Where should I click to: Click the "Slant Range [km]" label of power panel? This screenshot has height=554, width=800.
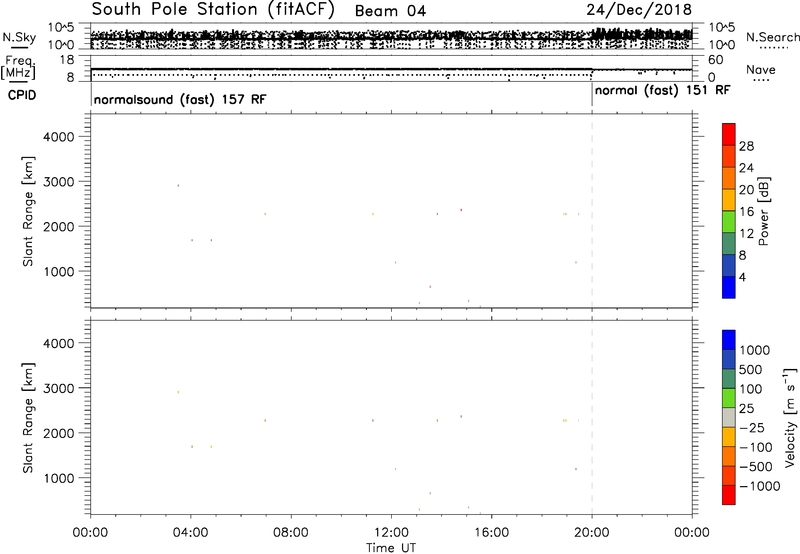[28, 211]
